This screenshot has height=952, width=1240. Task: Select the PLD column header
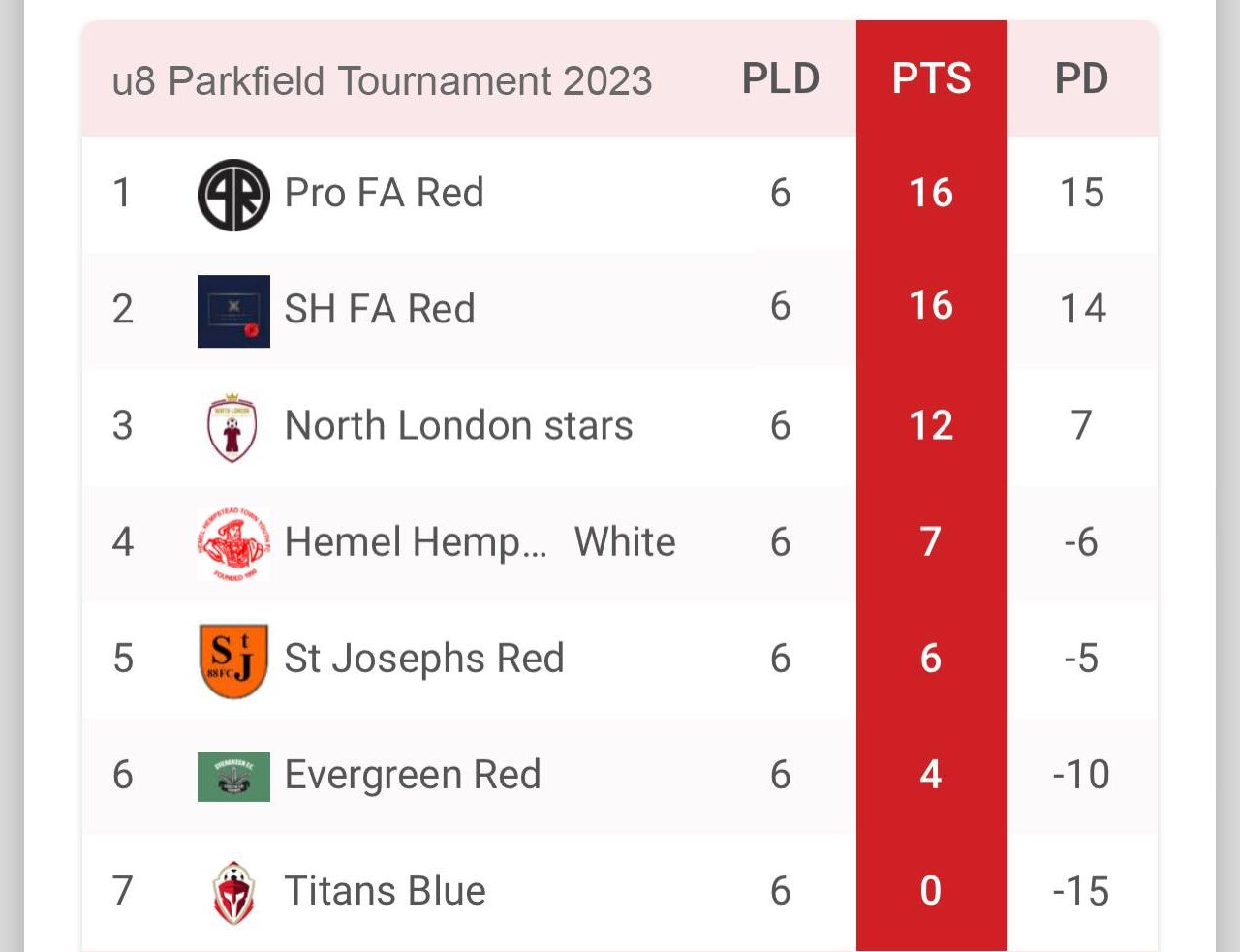(781, 79)
